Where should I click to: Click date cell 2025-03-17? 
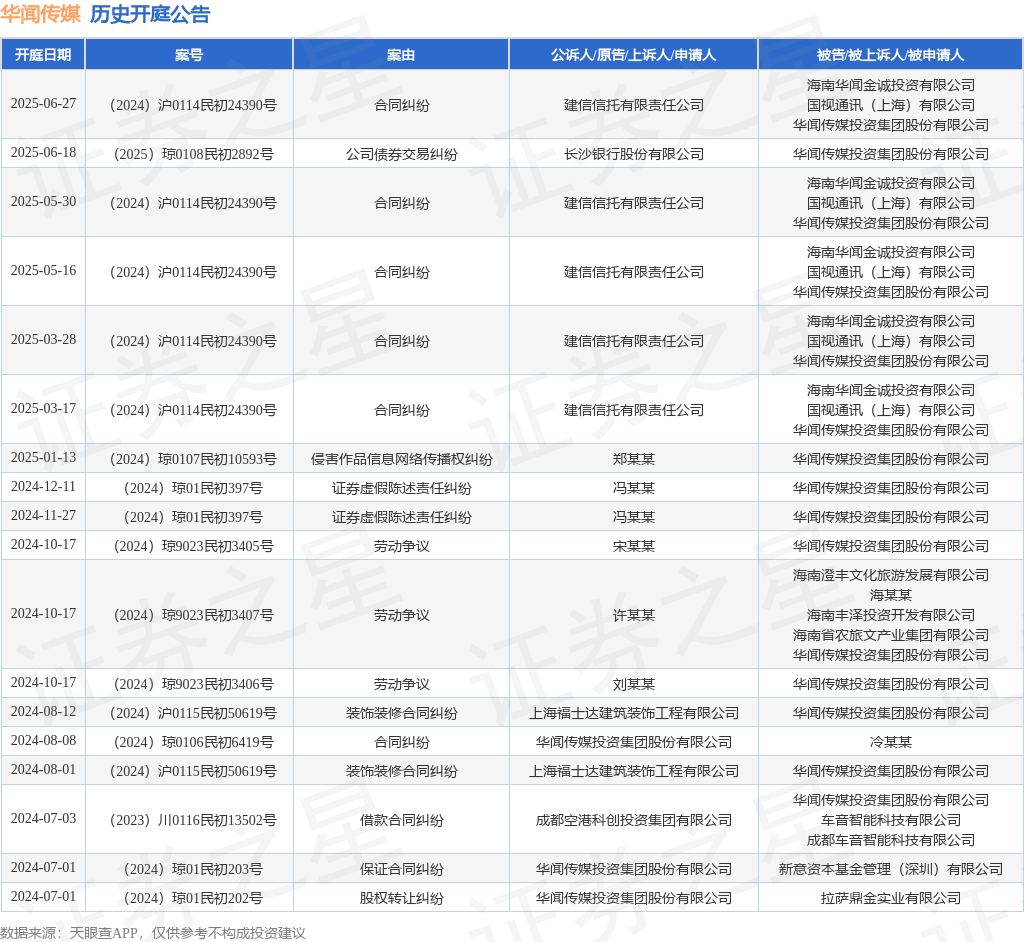point(43,408)
